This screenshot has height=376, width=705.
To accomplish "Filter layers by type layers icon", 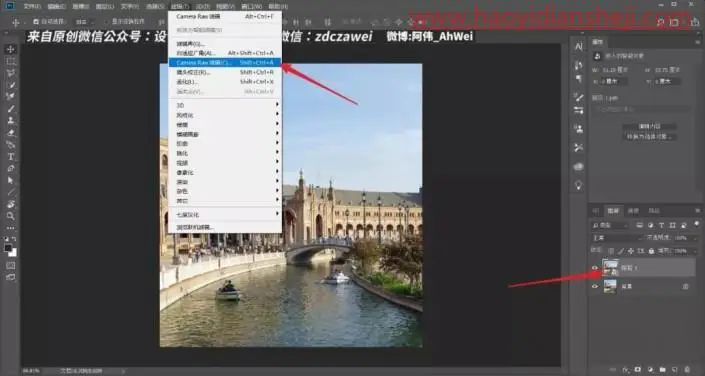I will (661, 225).
